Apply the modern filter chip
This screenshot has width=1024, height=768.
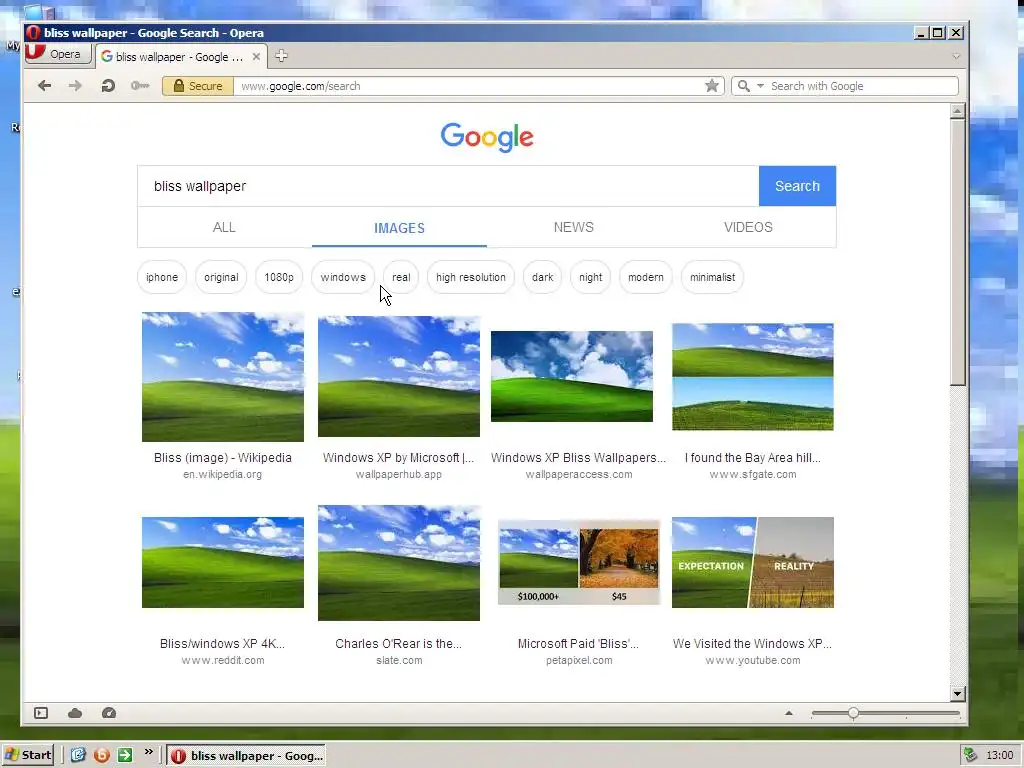(646, 277)
